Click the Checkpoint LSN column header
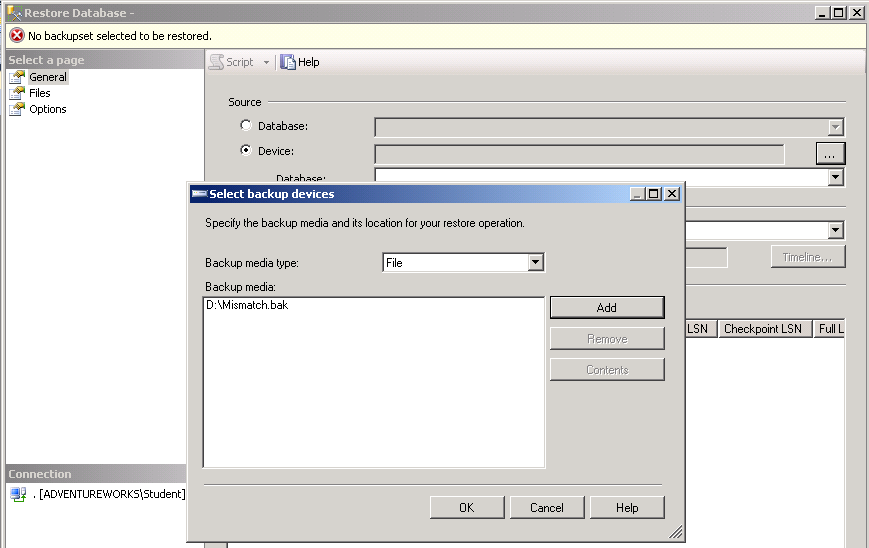This screenshot has width=869, height=548. [x=762, y=329]
